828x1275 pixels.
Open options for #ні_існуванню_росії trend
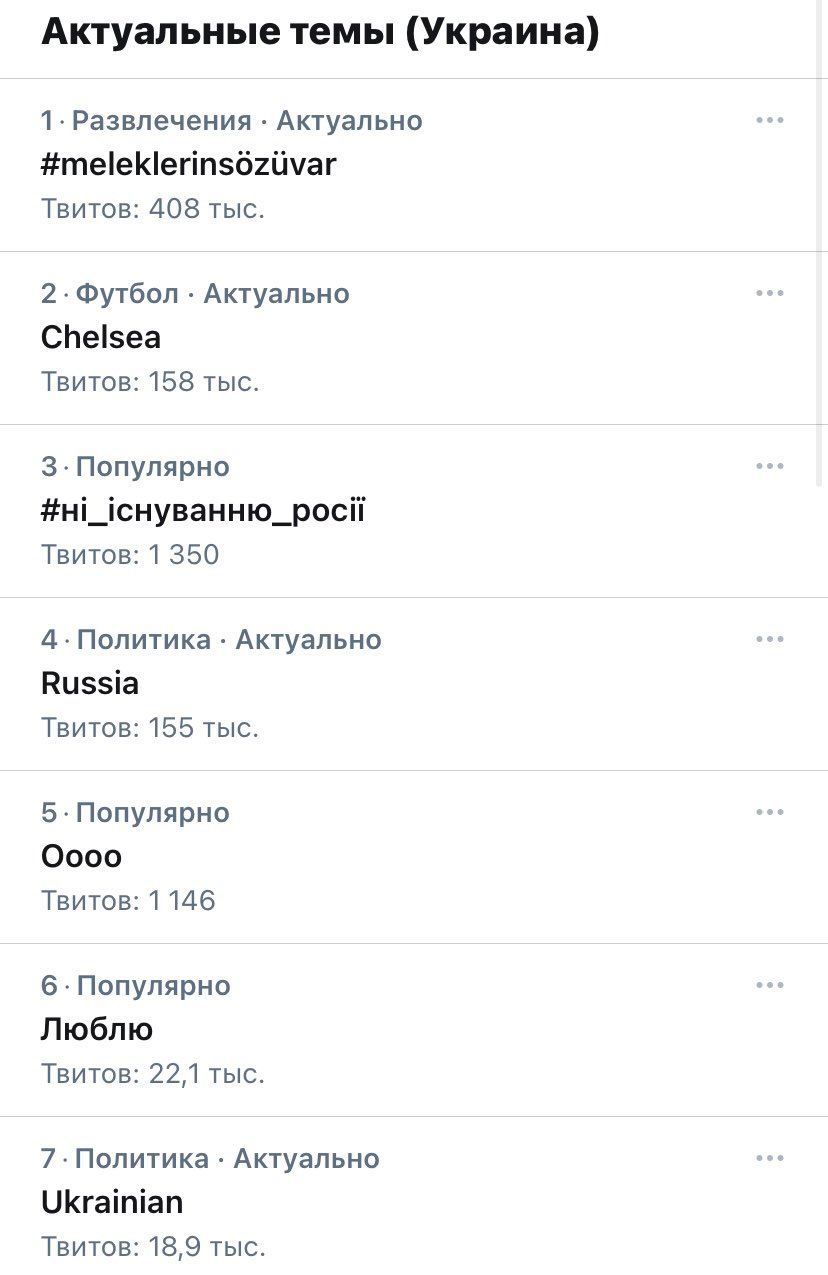tap(769, 466)
